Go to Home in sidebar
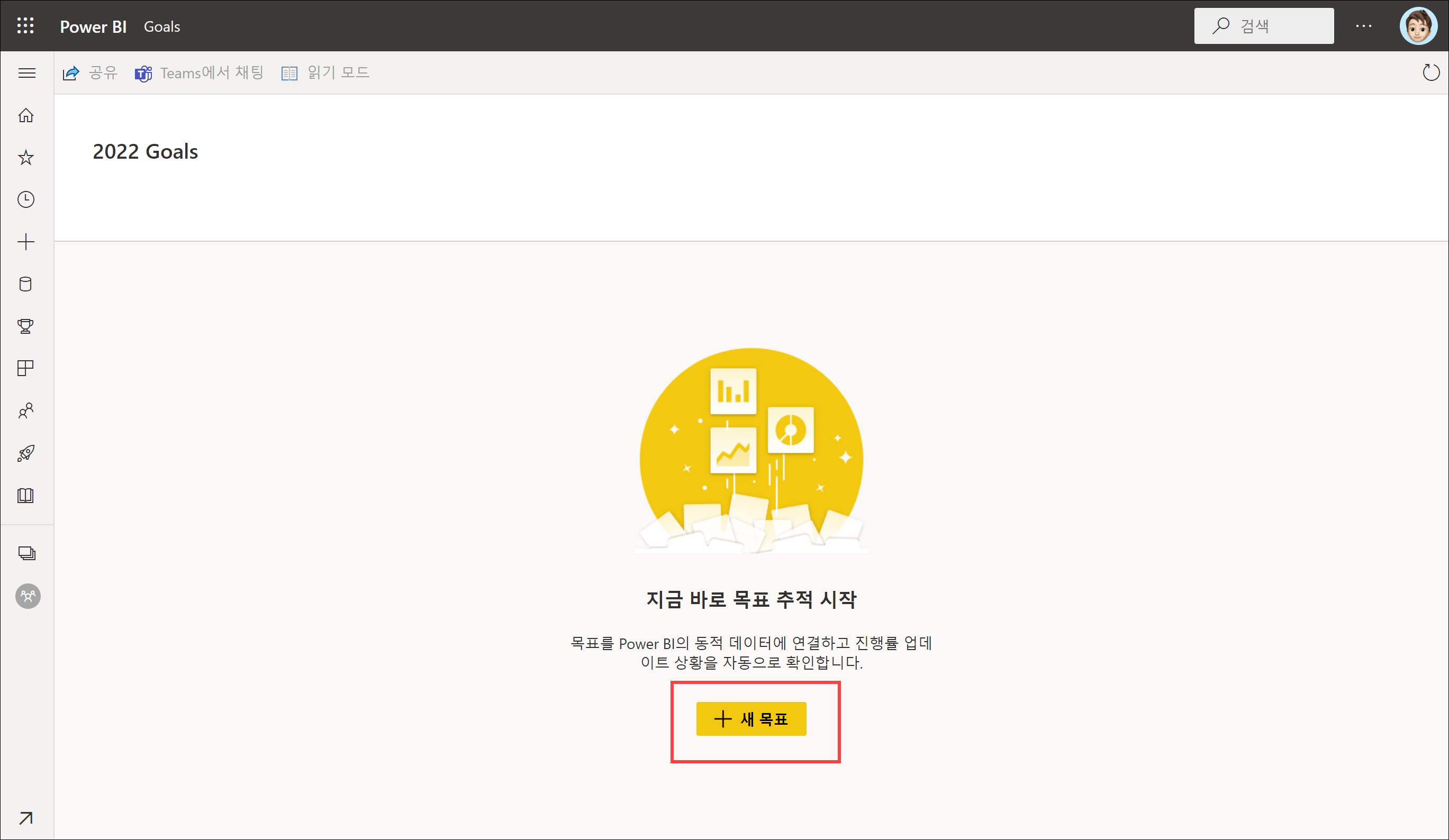The width and height of the screenshot is (1449, 840). (x=26, y=115)
